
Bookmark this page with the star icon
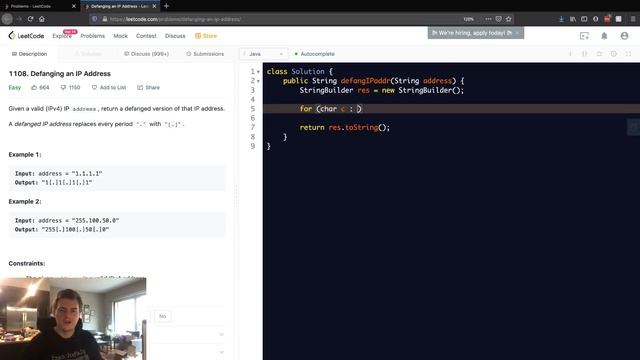coord(509,19)
